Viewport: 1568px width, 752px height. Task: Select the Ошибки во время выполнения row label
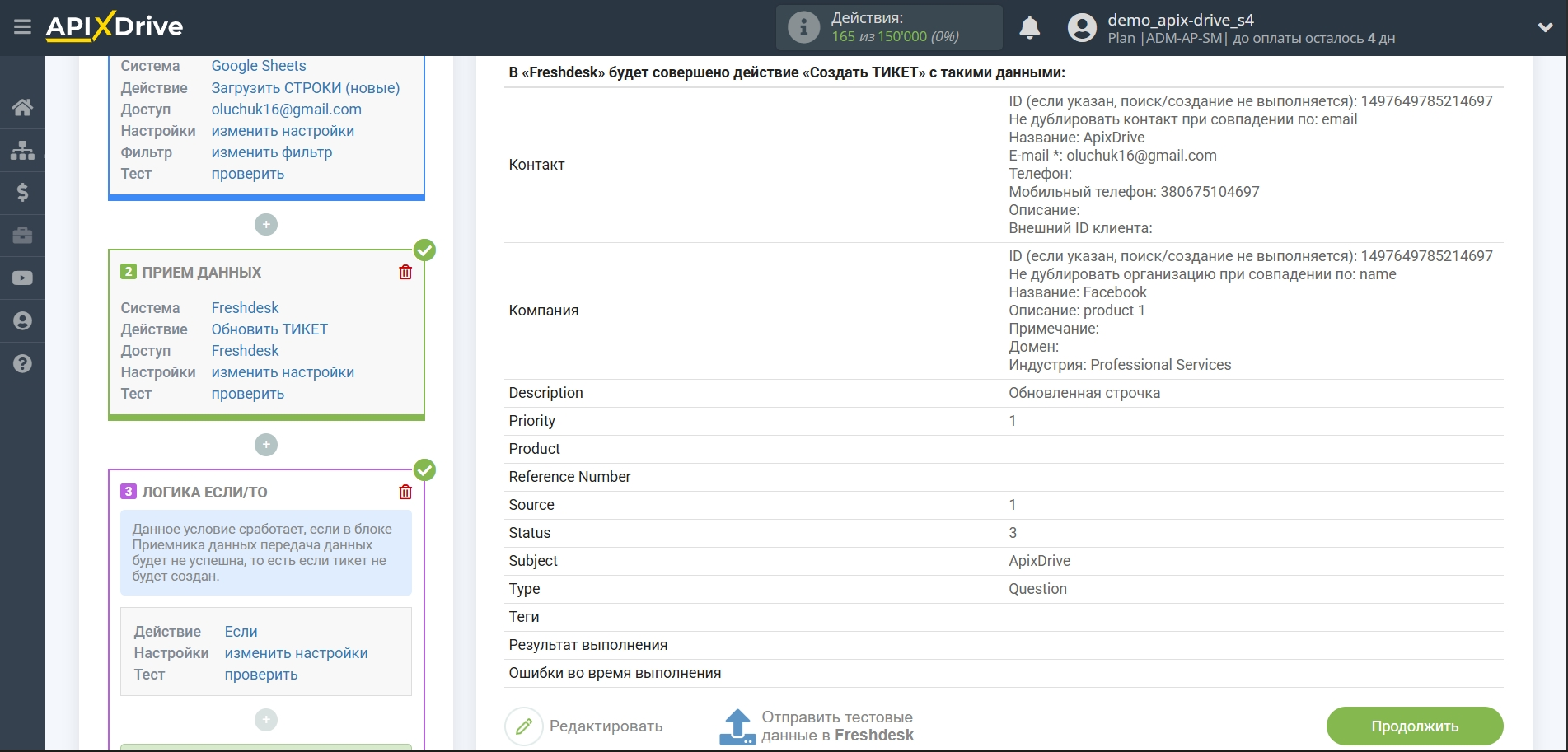click(615, 673)
